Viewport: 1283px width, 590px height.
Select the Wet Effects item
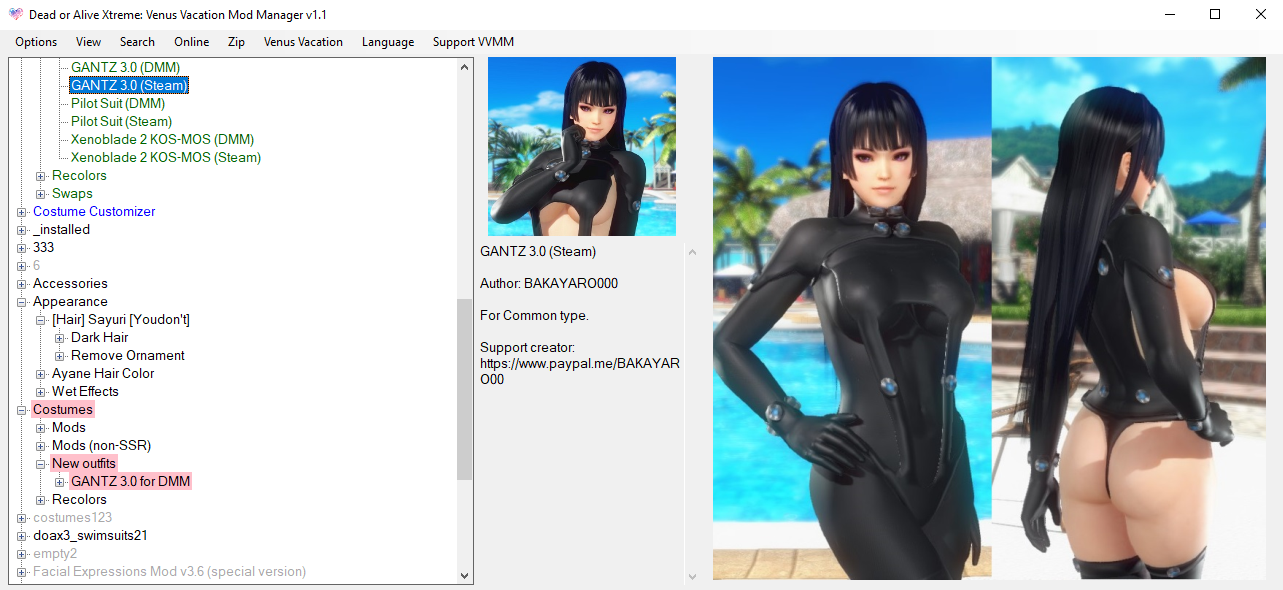click(85, 391)
